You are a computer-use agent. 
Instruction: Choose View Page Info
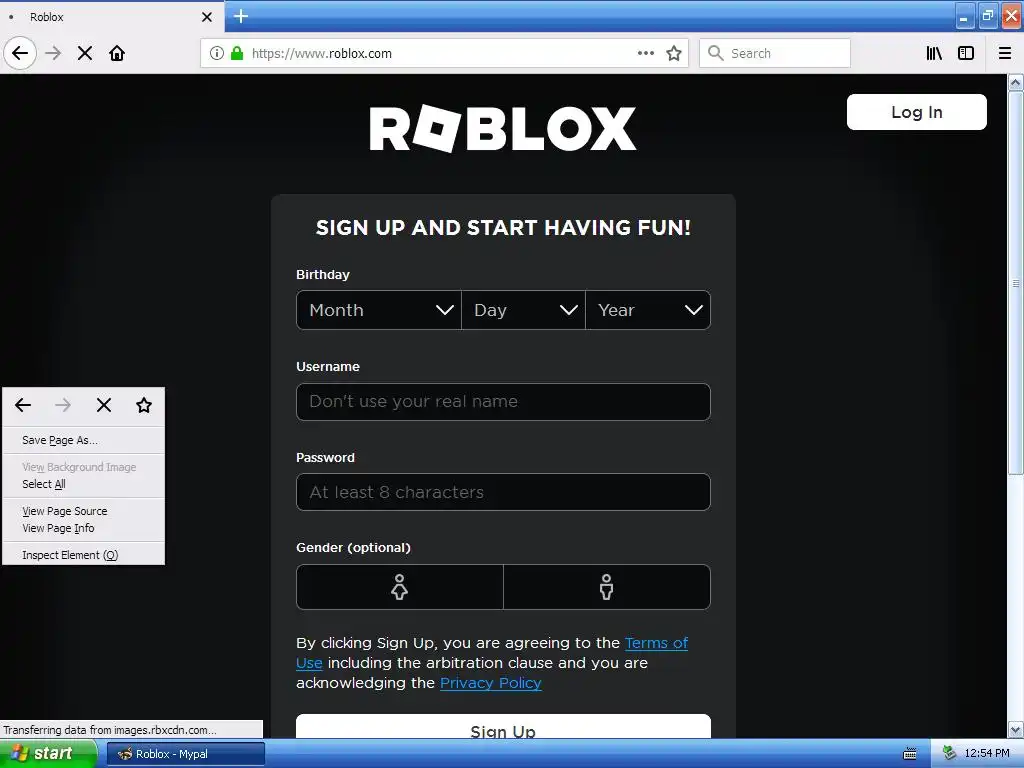pos(84,528)
